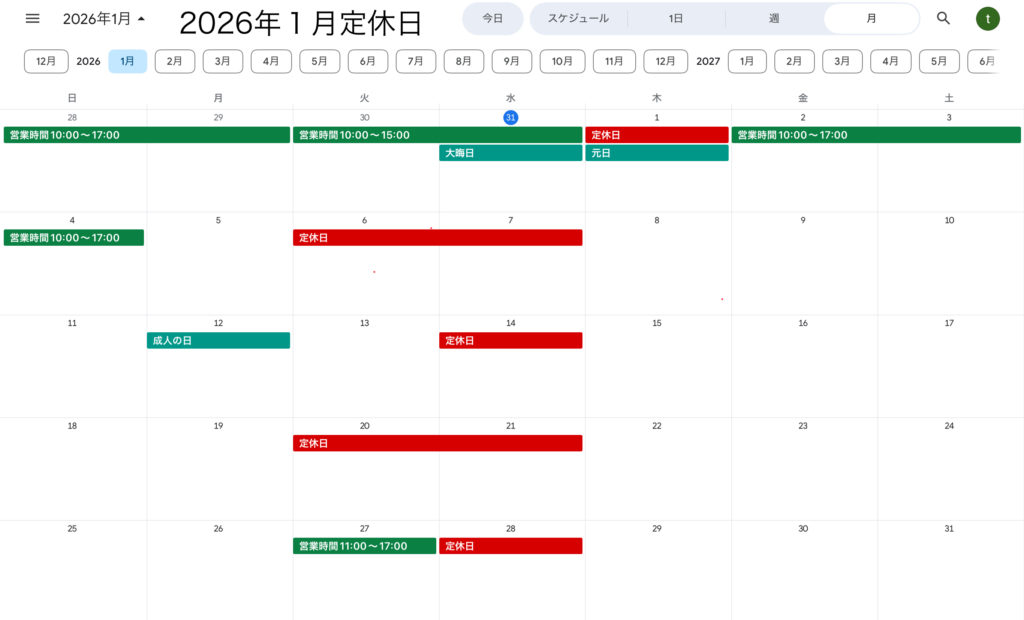Click the search magnifier icon
Image resolution: width=1024 pixels, height=620 pixels.
point(943,19)
